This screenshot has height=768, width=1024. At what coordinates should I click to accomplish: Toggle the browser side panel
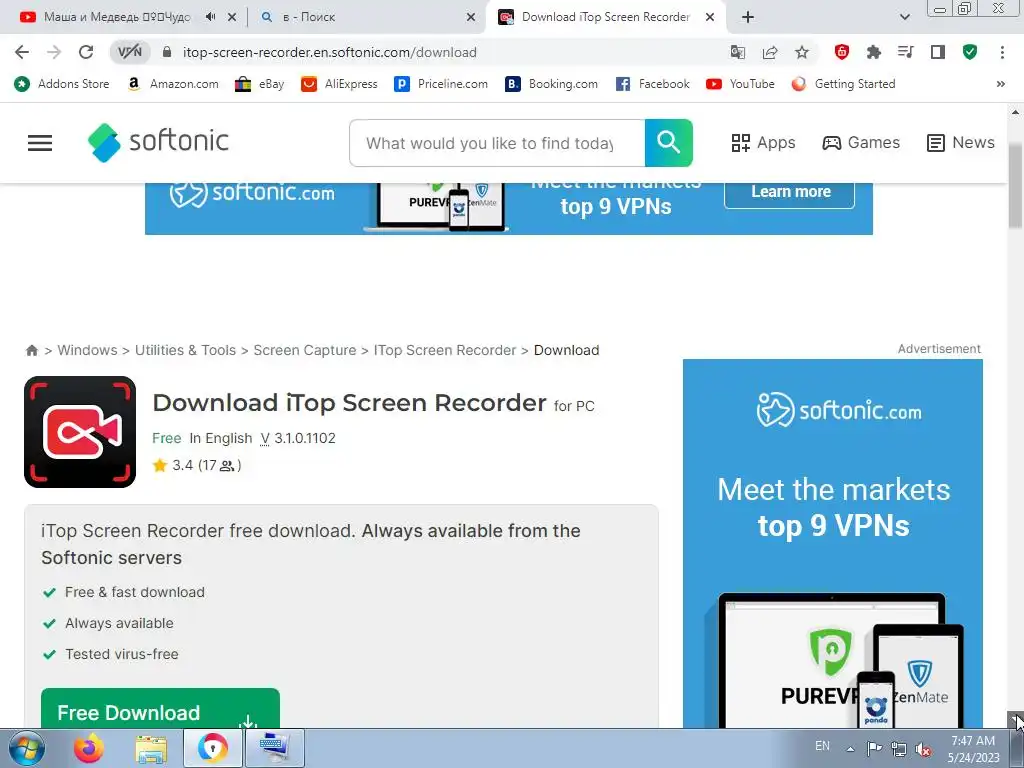point(938,52)
